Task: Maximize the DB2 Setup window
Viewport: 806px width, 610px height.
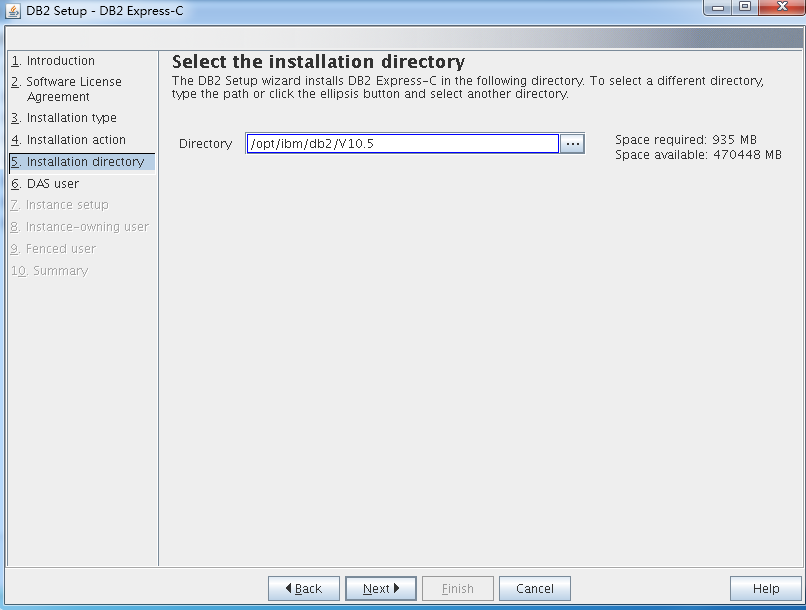Action: tap(745, 7)
